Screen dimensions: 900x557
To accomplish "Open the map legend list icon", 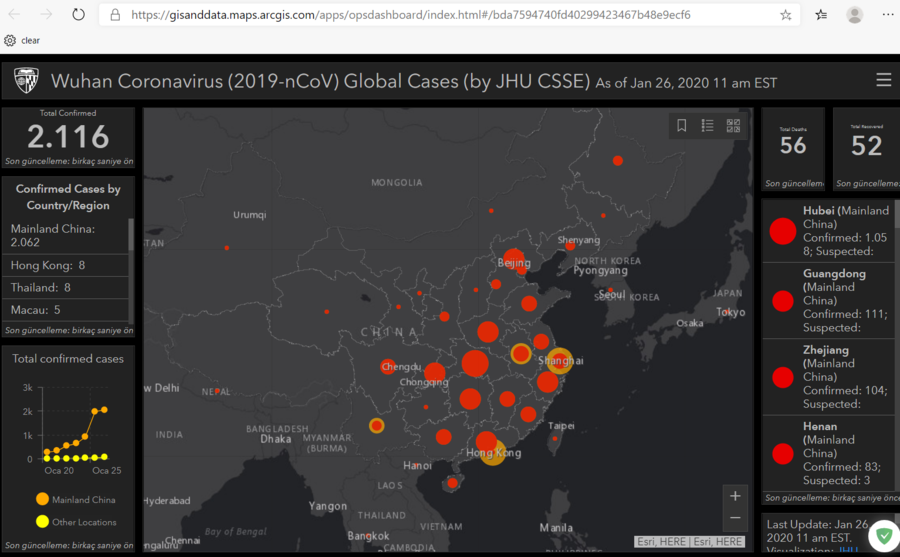I will click(x=708, y=125).
